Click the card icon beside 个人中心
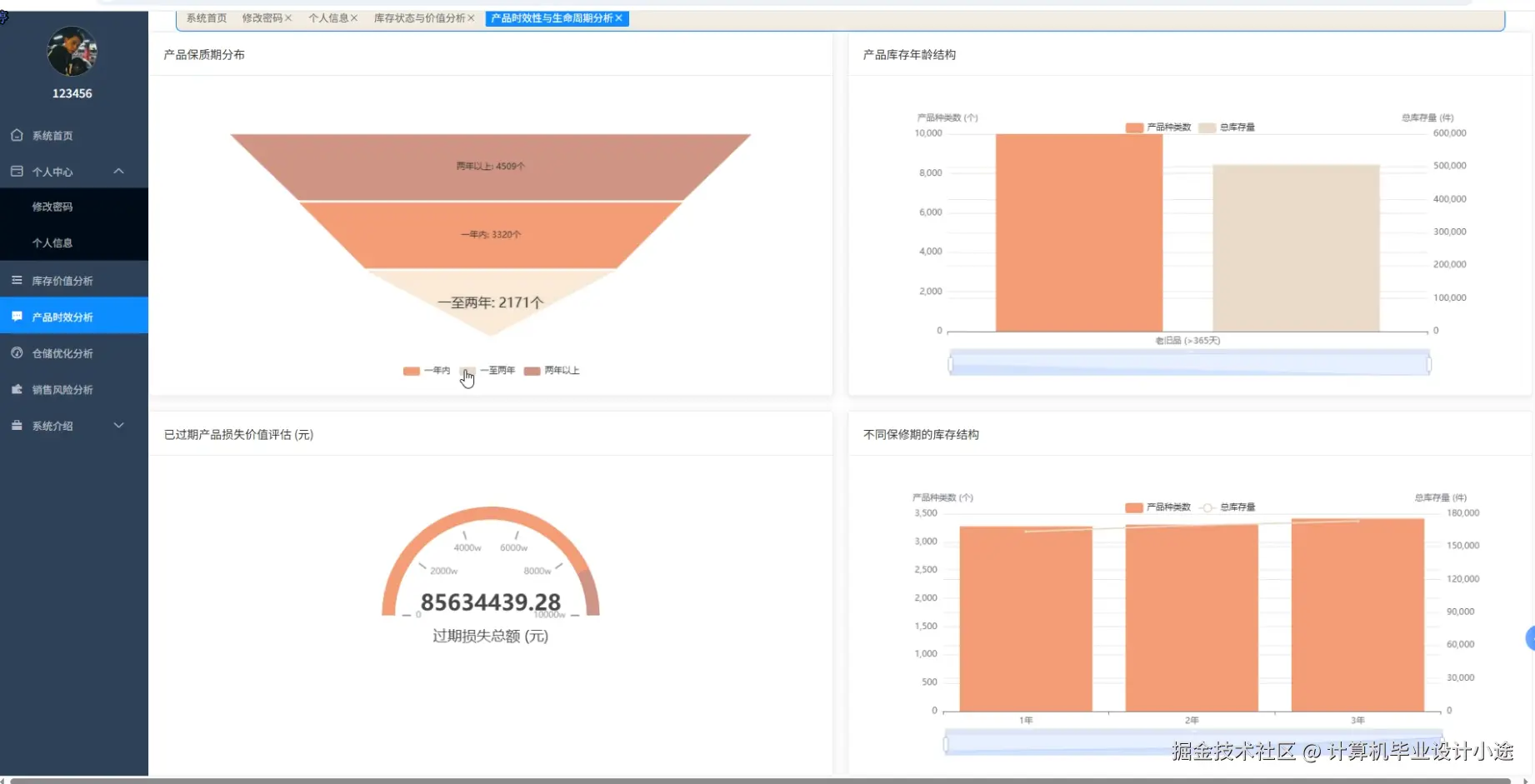 point(17,171)
